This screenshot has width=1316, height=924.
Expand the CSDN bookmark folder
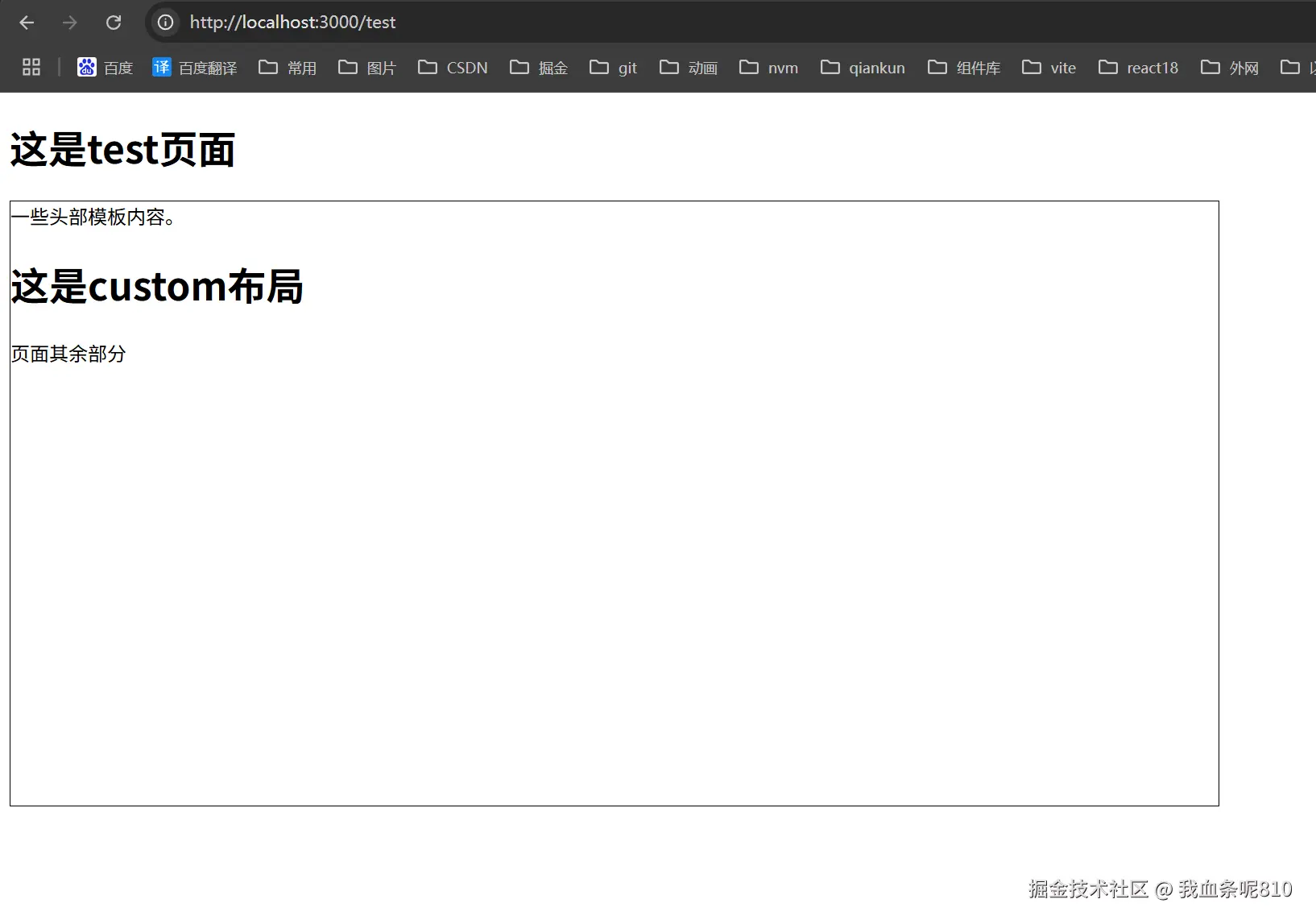[x=453, y=68]
